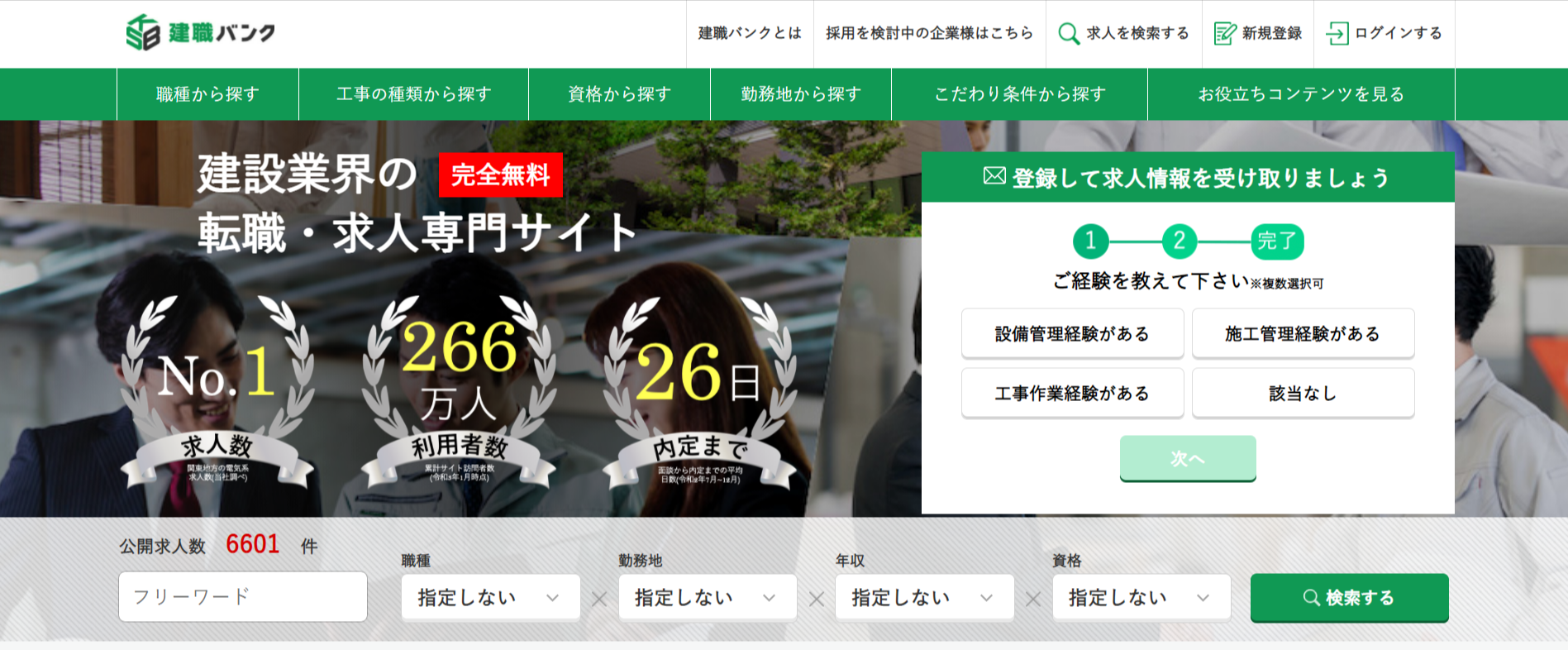Viewport: 1568px width, 650px height.
Task: Open 建職バンクとは link
Action: (750, 33)
